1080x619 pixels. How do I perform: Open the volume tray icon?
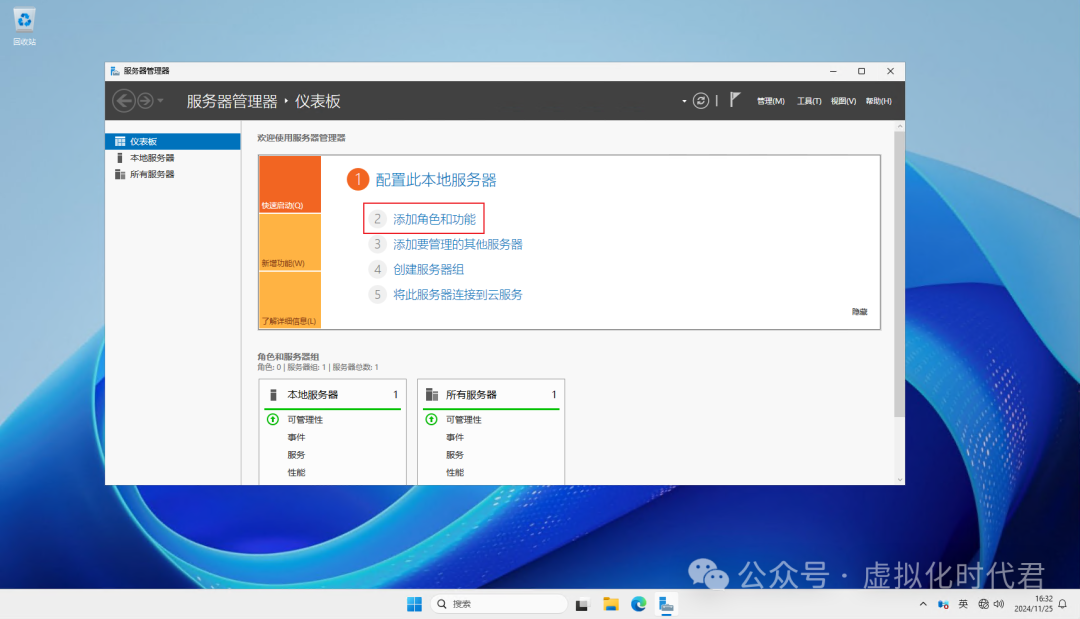999,604
